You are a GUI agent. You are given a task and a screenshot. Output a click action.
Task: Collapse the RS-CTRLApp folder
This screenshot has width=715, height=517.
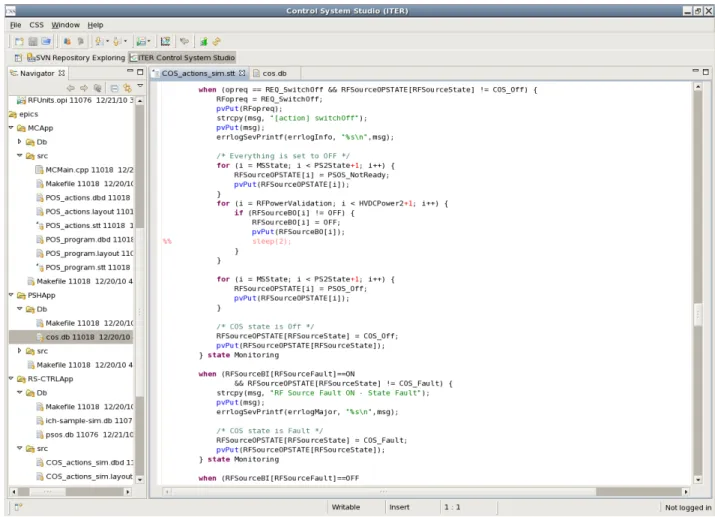[x=11, y=378]
